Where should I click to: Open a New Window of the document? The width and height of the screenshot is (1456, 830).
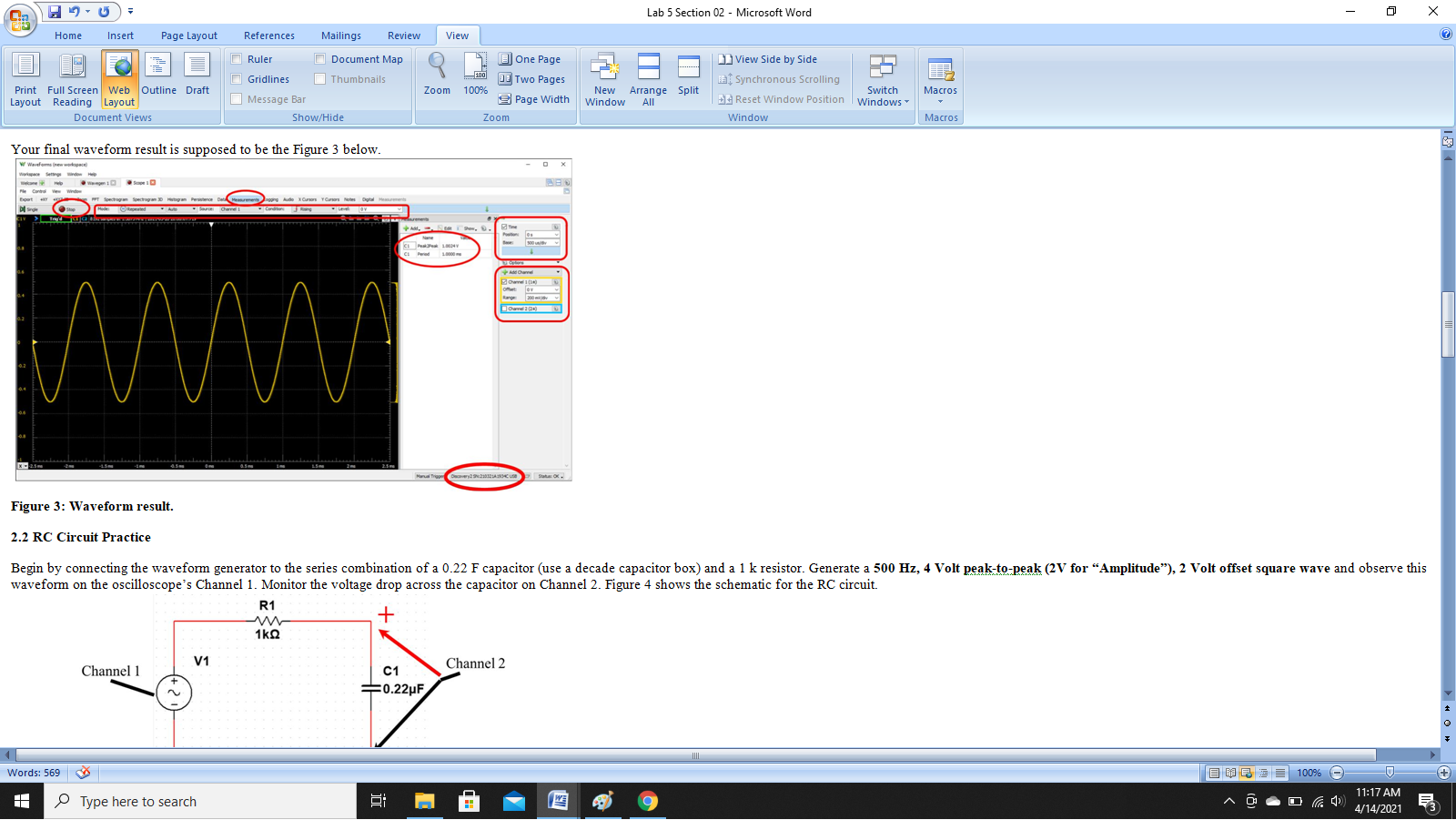tap(604, 78)
